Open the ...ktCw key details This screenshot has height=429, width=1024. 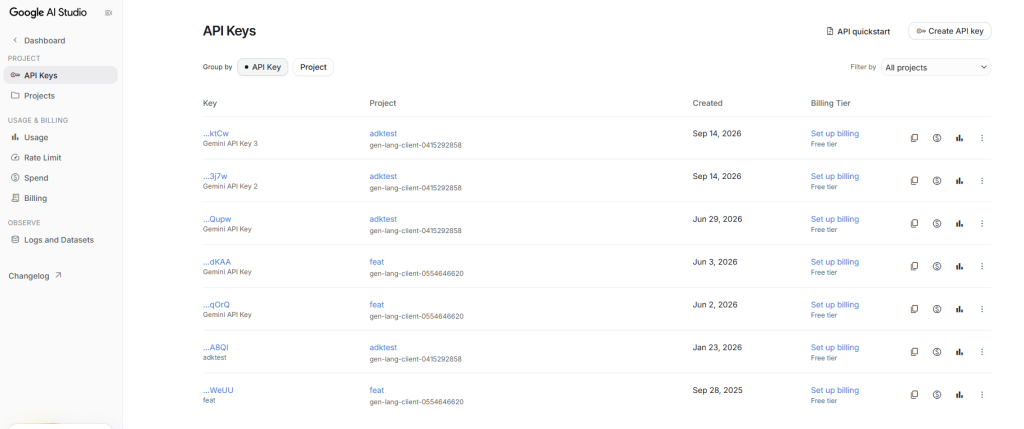[x=216, y=133]
